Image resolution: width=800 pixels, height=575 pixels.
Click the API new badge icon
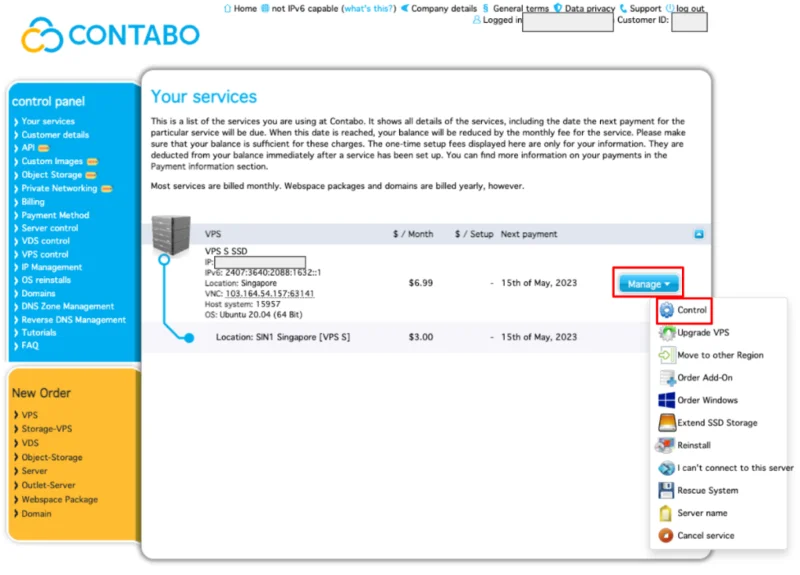coord(43,148)
